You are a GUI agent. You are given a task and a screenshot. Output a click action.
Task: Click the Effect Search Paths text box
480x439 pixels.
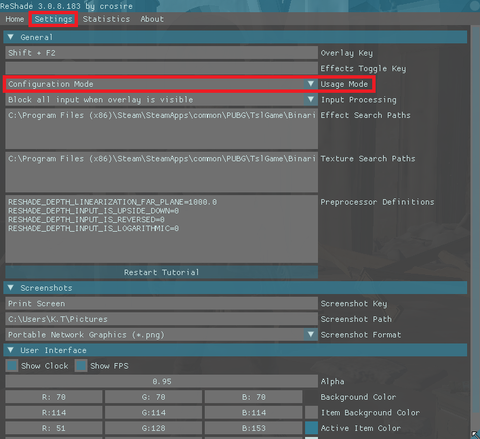pyautogui.click(x=161, y=129)
